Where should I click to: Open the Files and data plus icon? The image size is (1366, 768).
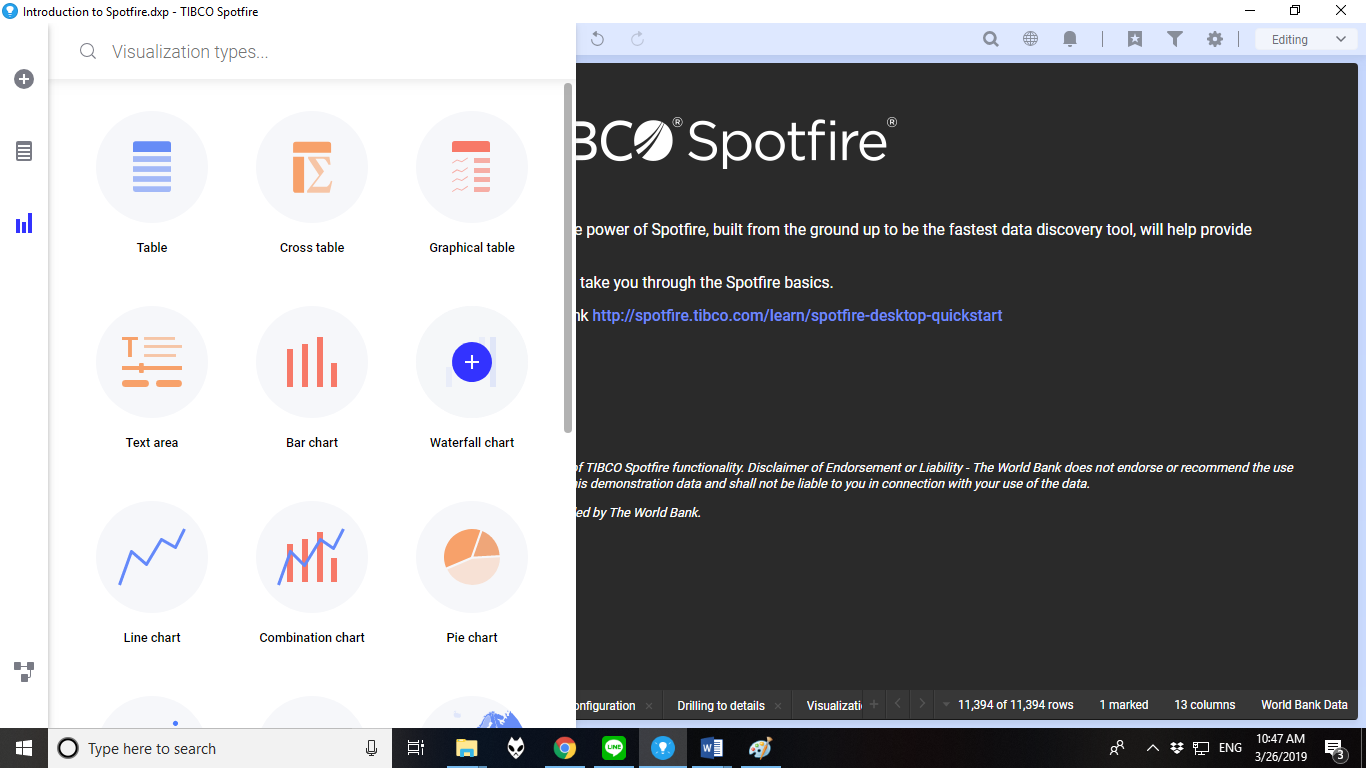[24, 79]
